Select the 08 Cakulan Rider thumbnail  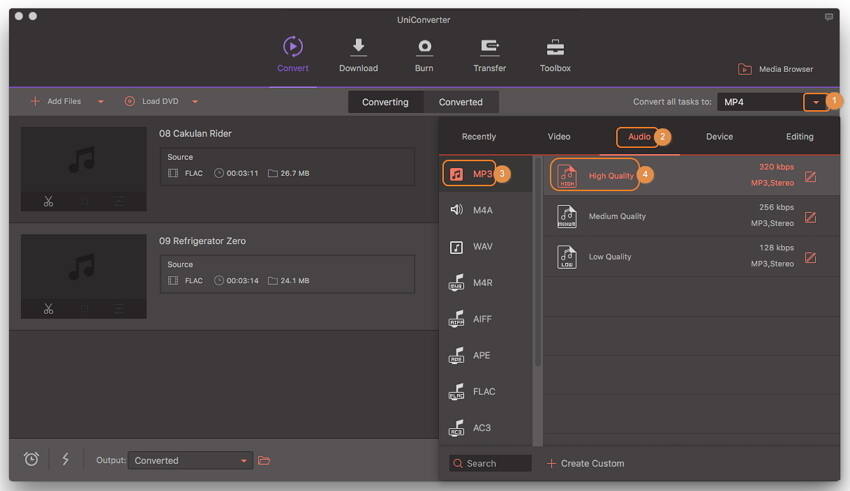pos(83,169)
